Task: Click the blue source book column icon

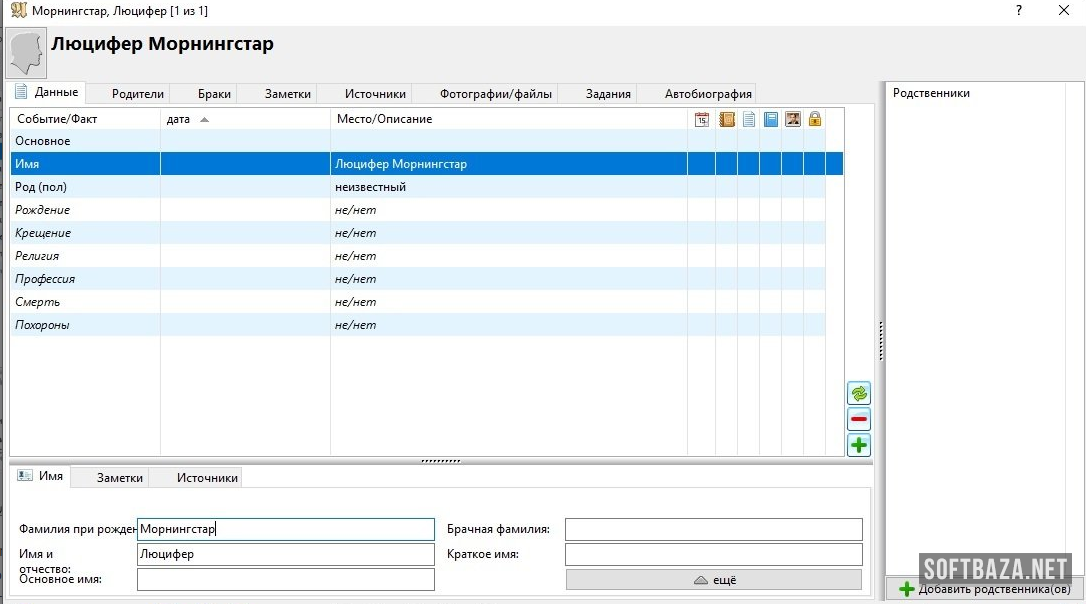Action: pyautogui.click(x=771, y=119)
